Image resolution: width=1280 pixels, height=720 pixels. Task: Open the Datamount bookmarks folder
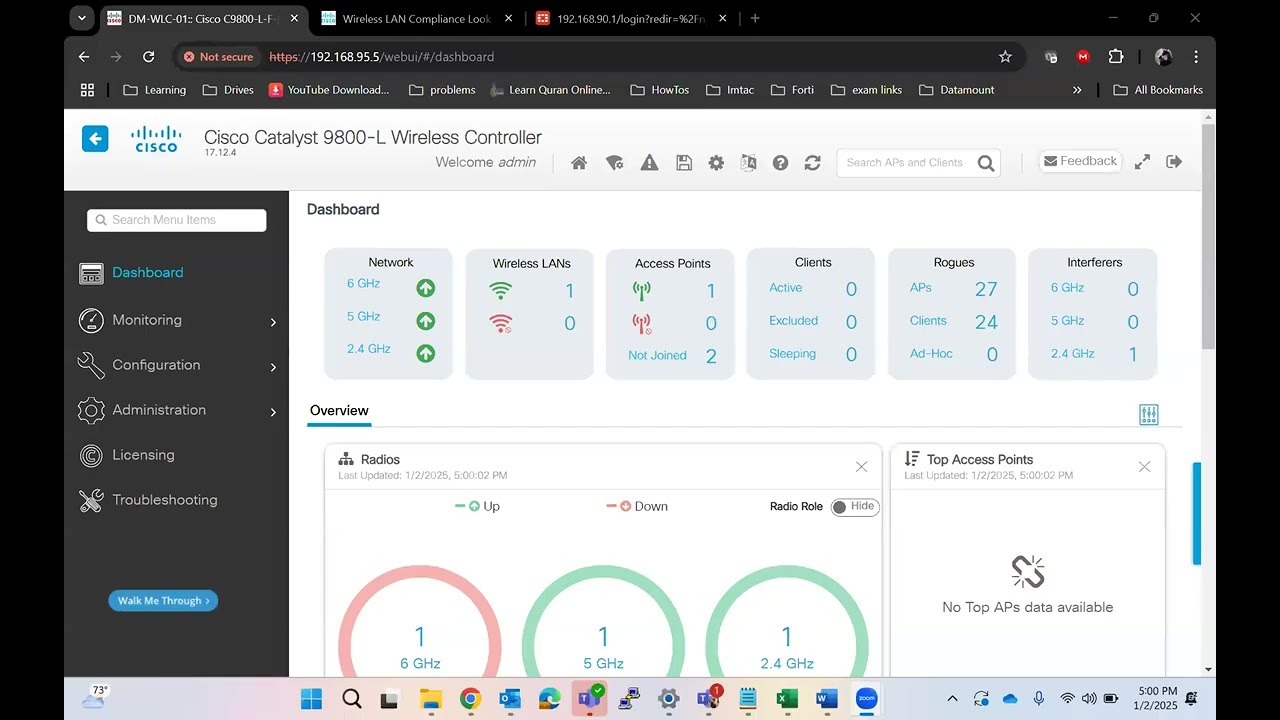[x=955, y=90]
